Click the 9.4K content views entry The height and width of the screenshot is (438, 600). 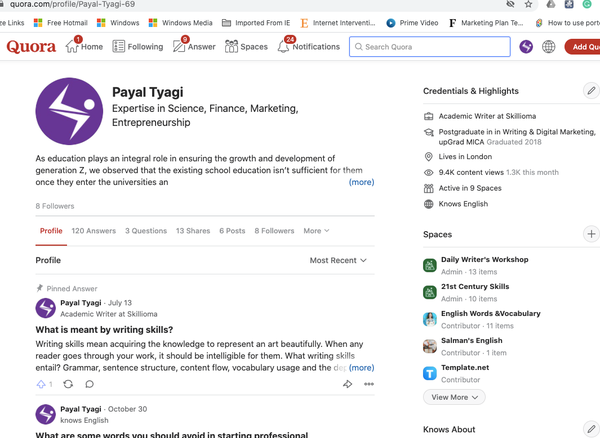[x=499, y=172]
